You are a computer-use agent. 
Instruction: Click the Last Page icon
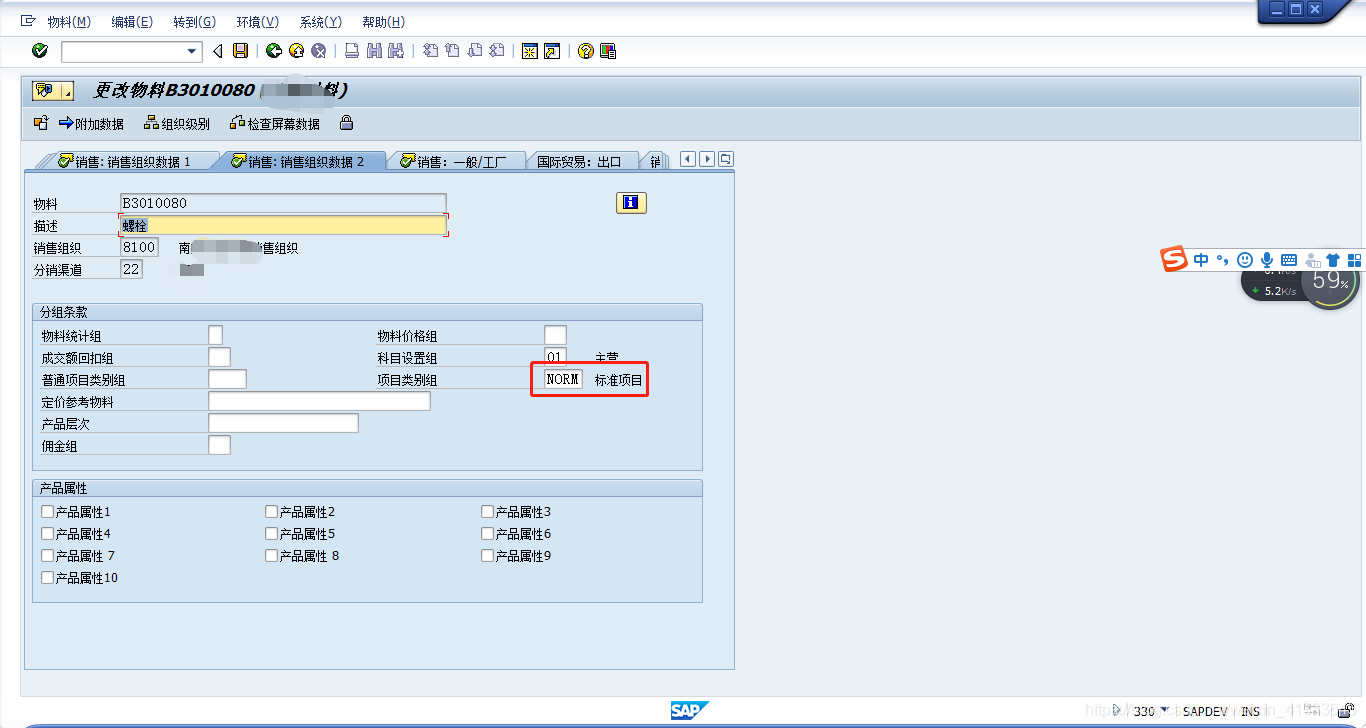tap(496, 51)
